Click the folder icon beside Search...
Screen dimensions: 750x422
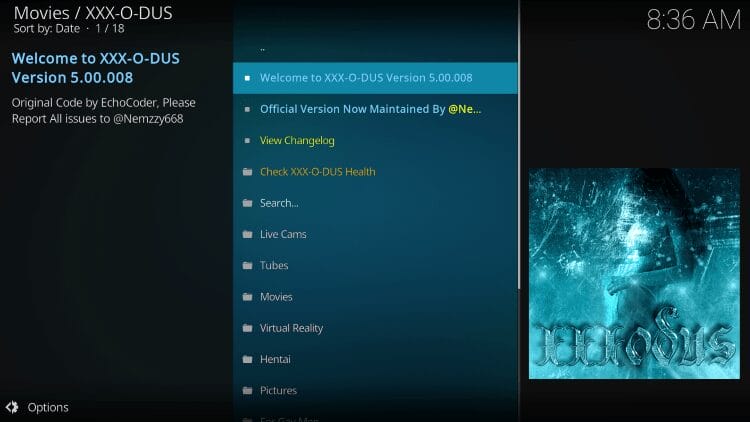[x=247, y=203]
